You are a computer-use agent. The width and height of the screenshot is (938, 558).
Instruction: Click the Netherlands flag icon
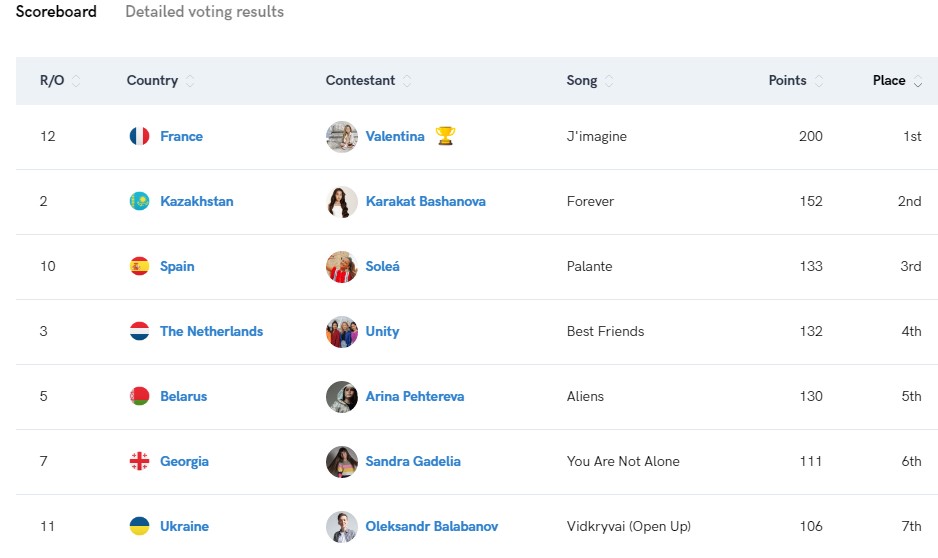[x=139, y=331]
